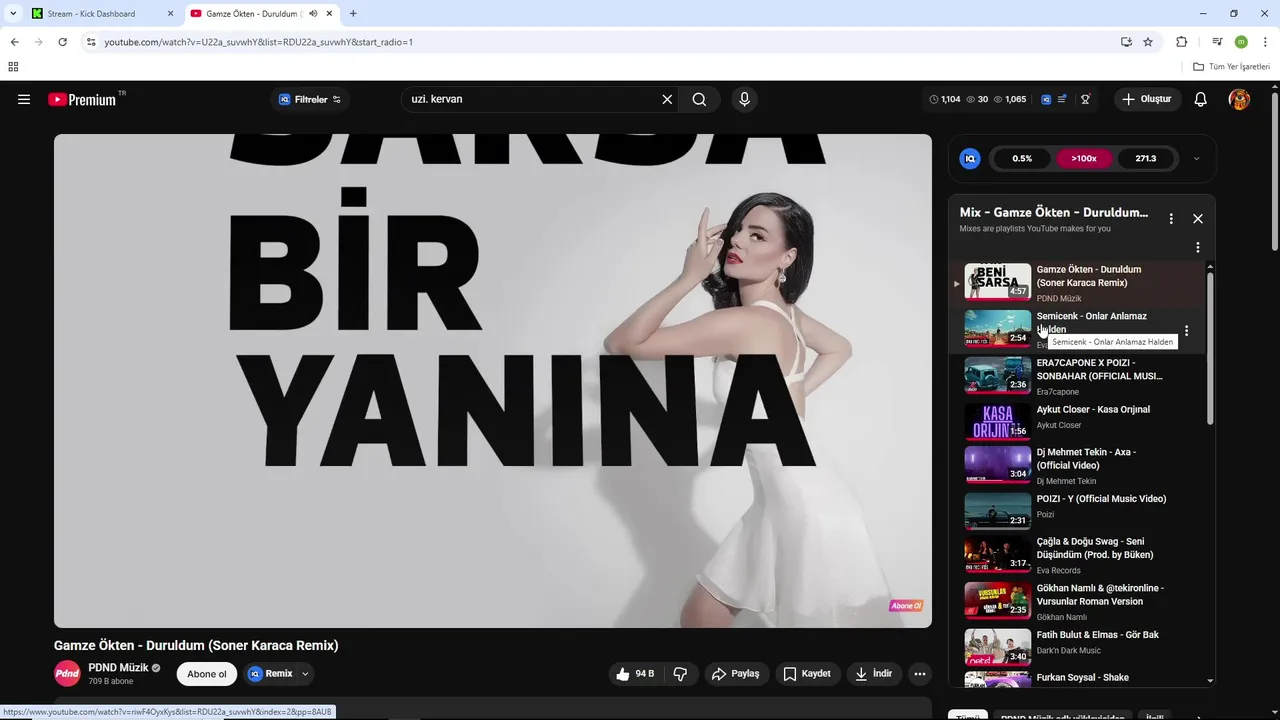
Task: Download video with İndir button
Action: [x=873, y=674]
